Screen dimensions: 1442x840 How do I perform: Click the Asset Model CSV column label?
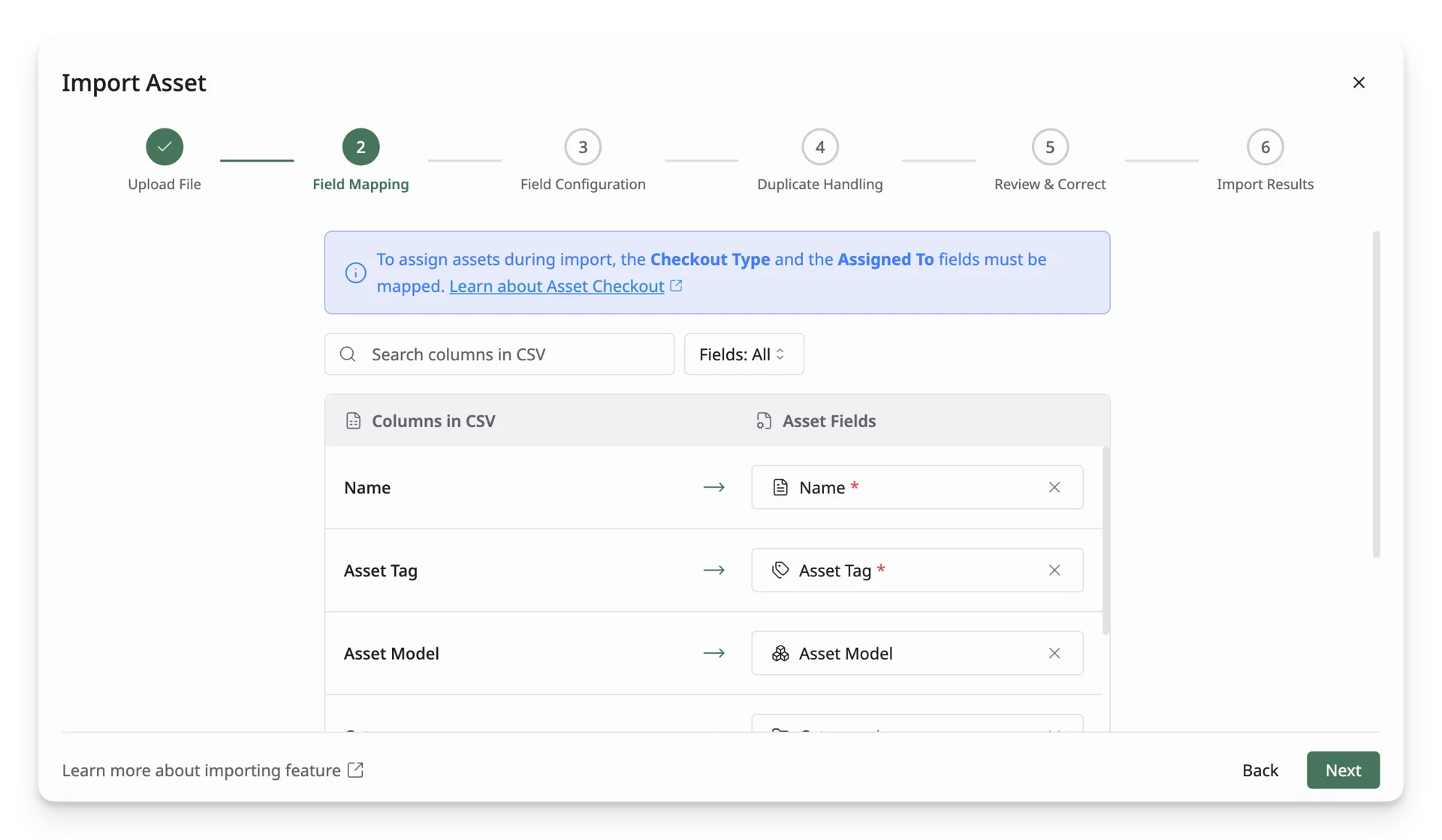pos(391,653)
